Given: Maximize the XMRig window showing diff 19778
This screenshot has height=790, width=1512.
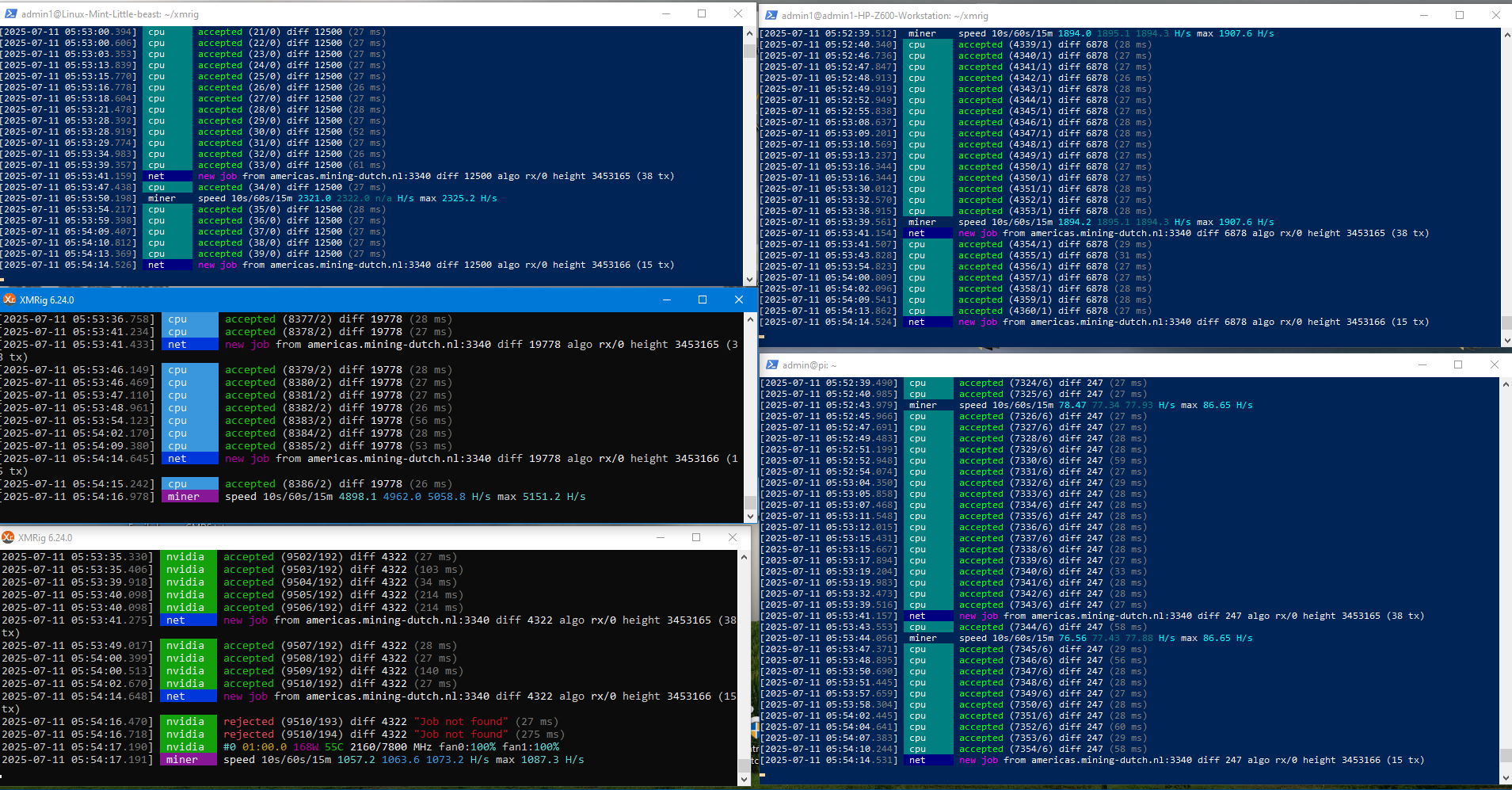Looking at the screenshot, I should click(x=703, y=300).
